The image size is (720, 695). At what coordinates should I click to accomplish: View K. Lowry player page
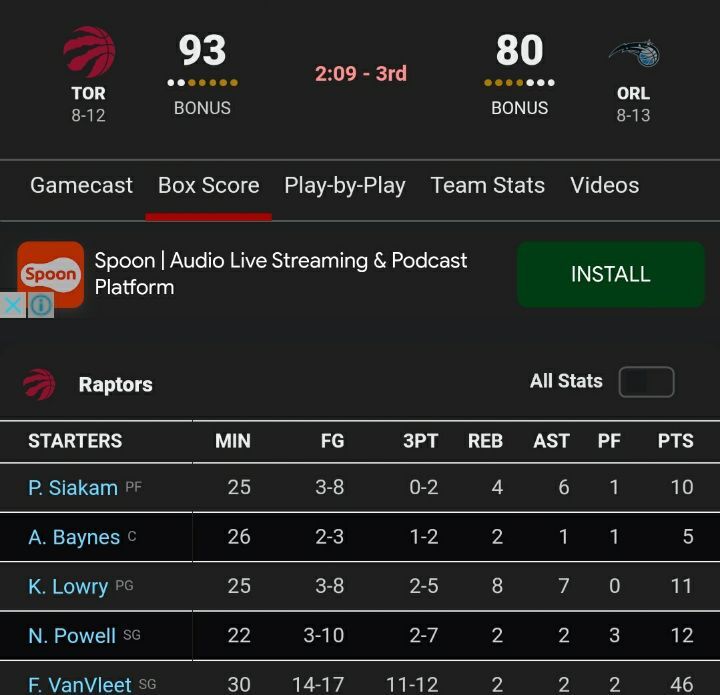(x=68, y=586)
